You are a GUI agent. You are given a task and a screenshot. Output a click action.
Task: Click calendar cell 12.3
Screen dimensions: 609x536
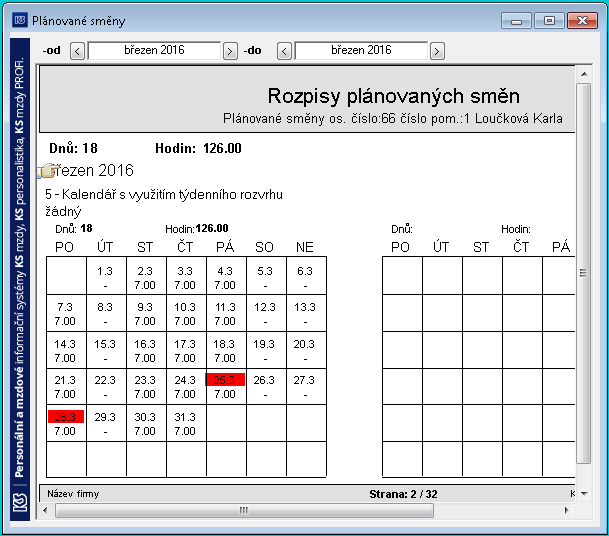266,313
